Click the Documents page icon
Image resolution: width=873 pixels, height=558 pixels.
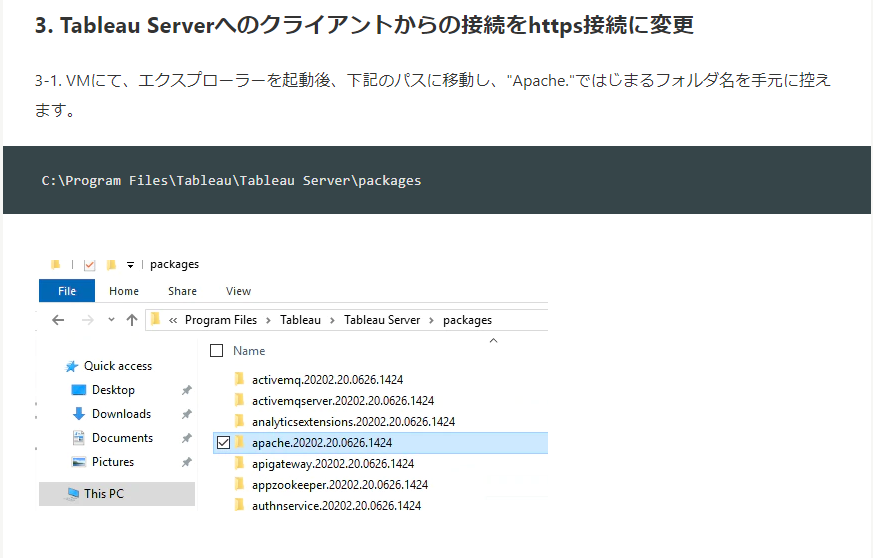(79, 438)
